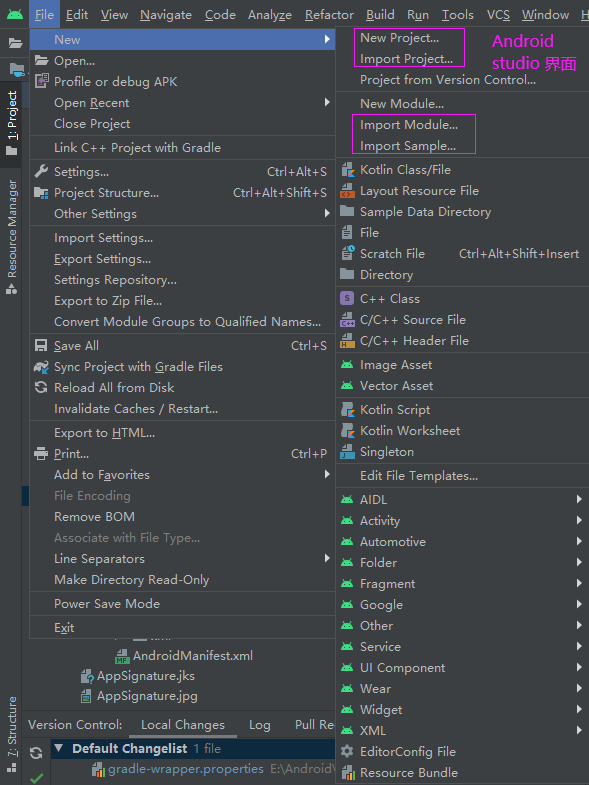This screenshot has width=589, height=785.
Task: Click the Settings wrench icon
Action: point(41,171)
